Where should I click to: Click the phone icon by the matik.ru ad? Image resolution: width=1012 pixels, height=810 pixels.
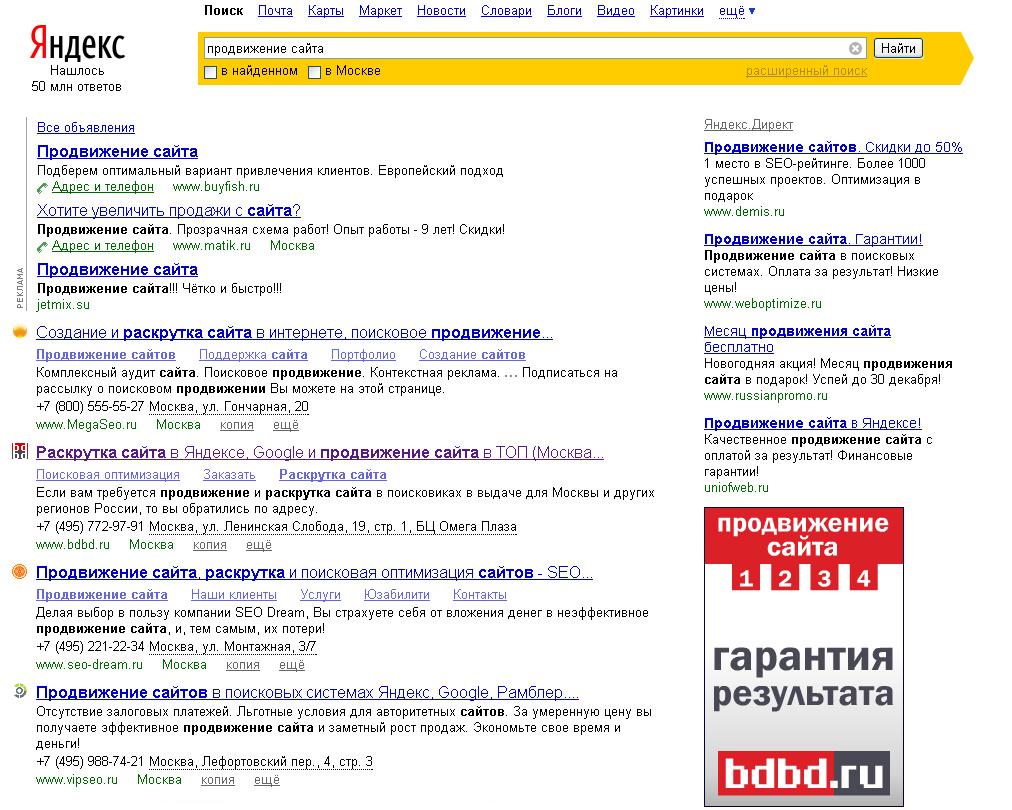43,247
